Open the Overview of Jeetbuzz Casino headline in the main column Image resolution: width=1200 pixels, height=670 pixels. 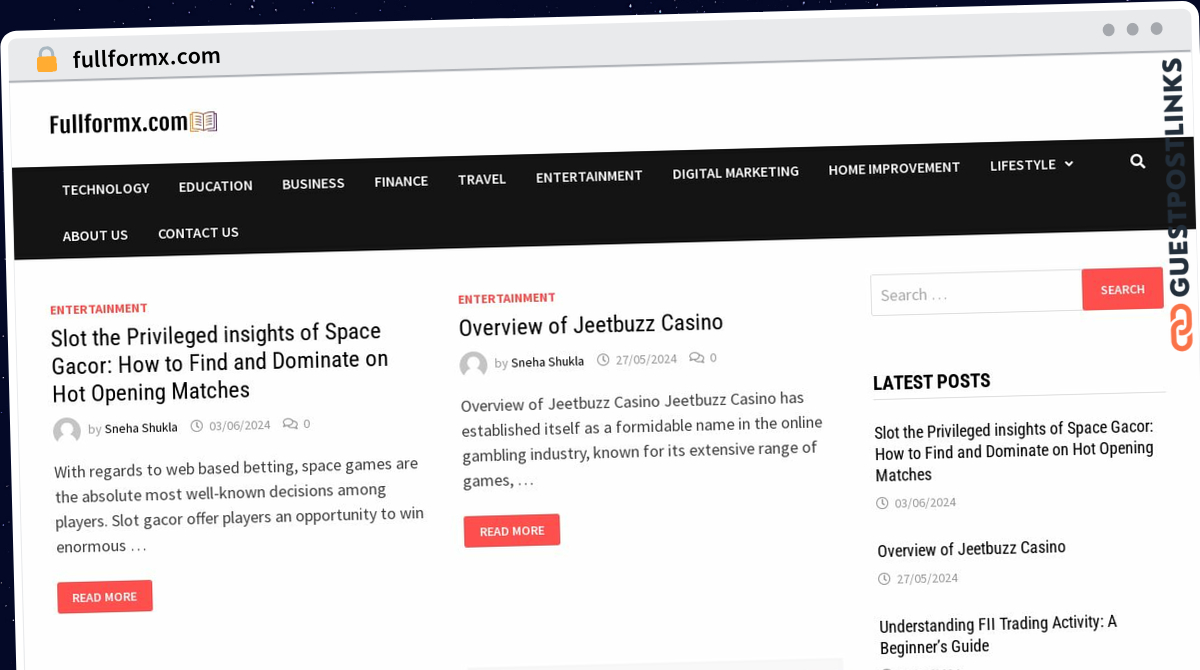point(591,324)
